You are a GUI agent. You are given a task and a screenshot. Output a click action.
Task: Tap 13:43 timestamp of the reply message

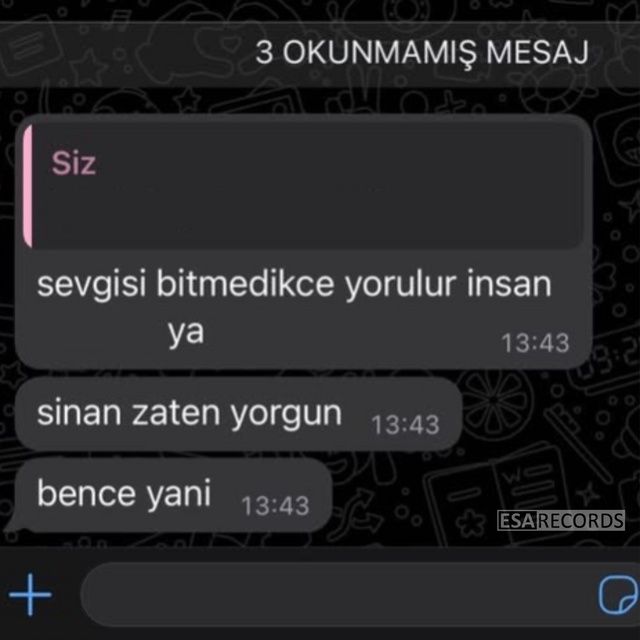[535, 343]
